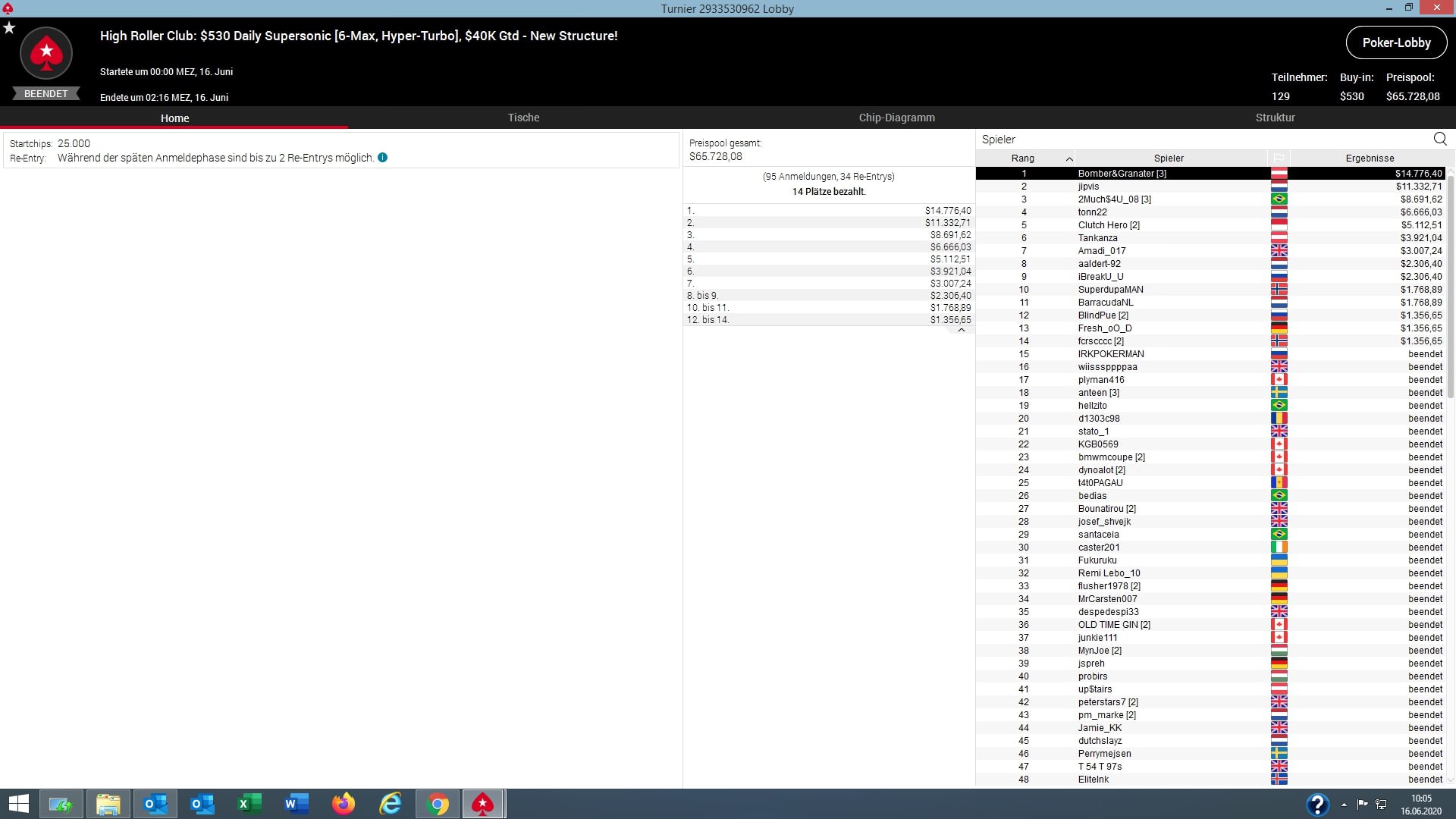Screen dimensions: 1456x819
Task: Click the Re-Entry info icon
Action: (x=382, y=158)
